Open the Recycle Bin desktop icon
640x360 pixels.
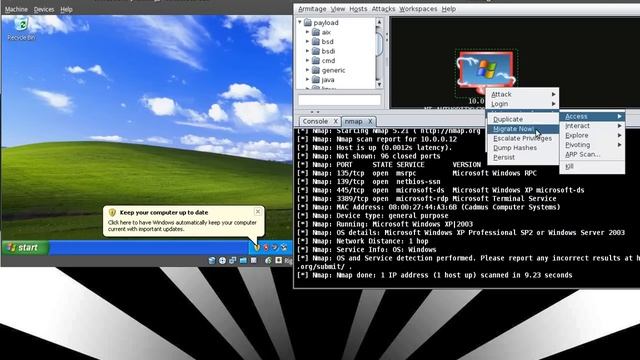coord(21,29)
